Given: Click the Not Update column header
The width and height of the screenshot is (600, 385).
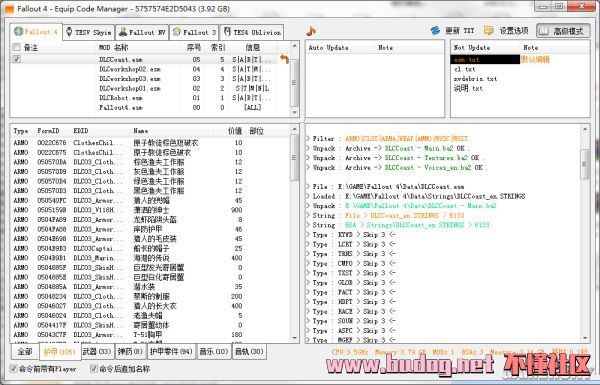Looking at the screenshot, I should point(471,47).
